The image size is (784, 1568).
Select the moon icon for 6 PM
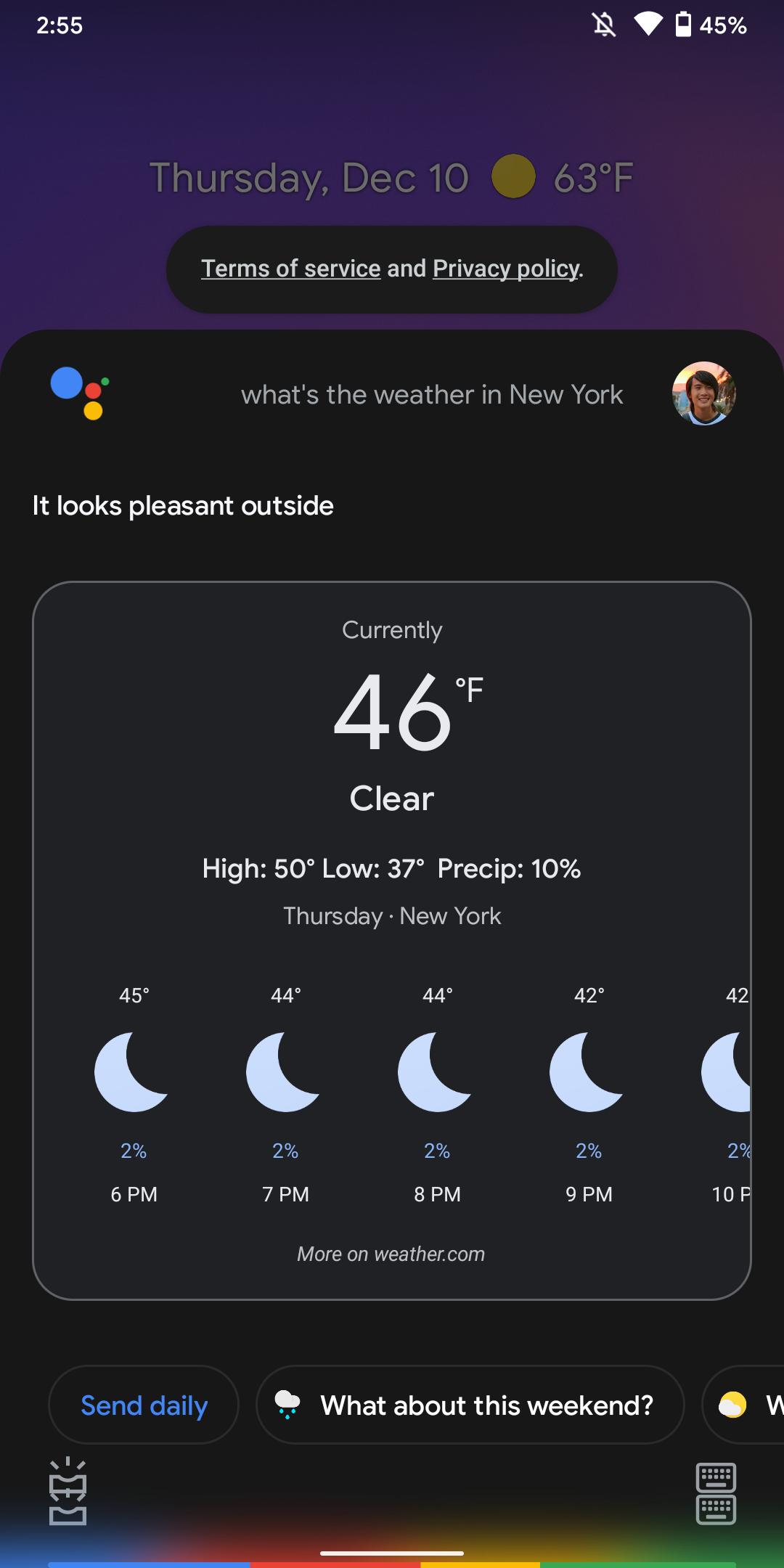click(x=132, y=1071)
